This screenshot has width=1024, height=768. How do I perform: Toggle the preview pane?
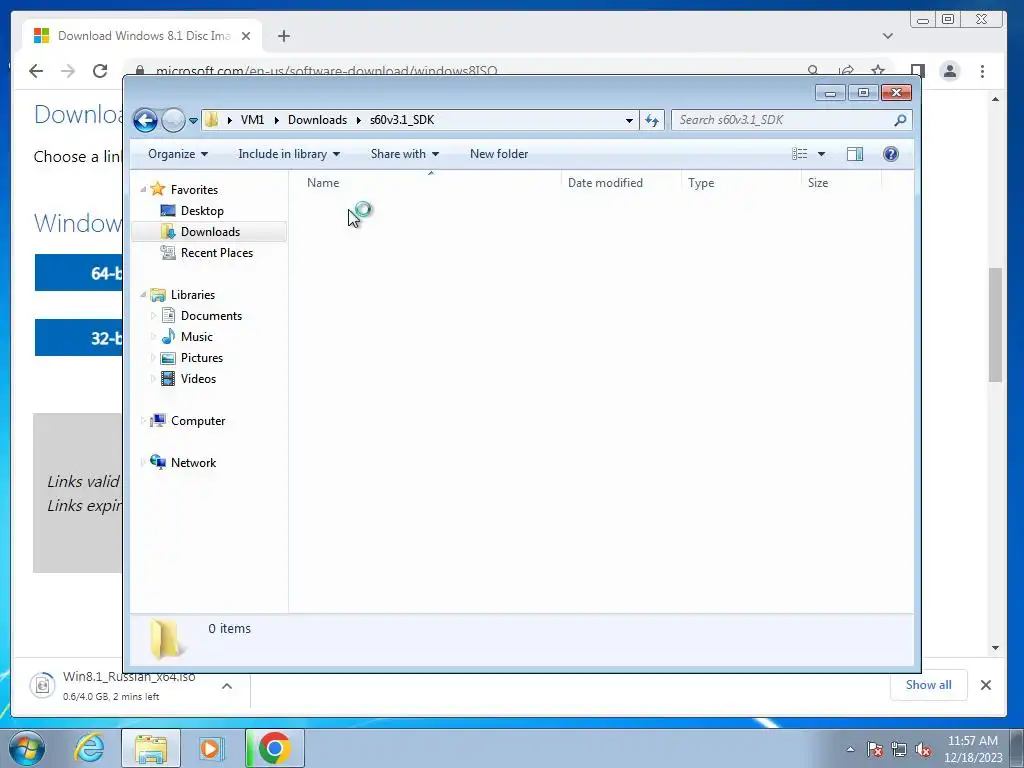coord(855,154)
